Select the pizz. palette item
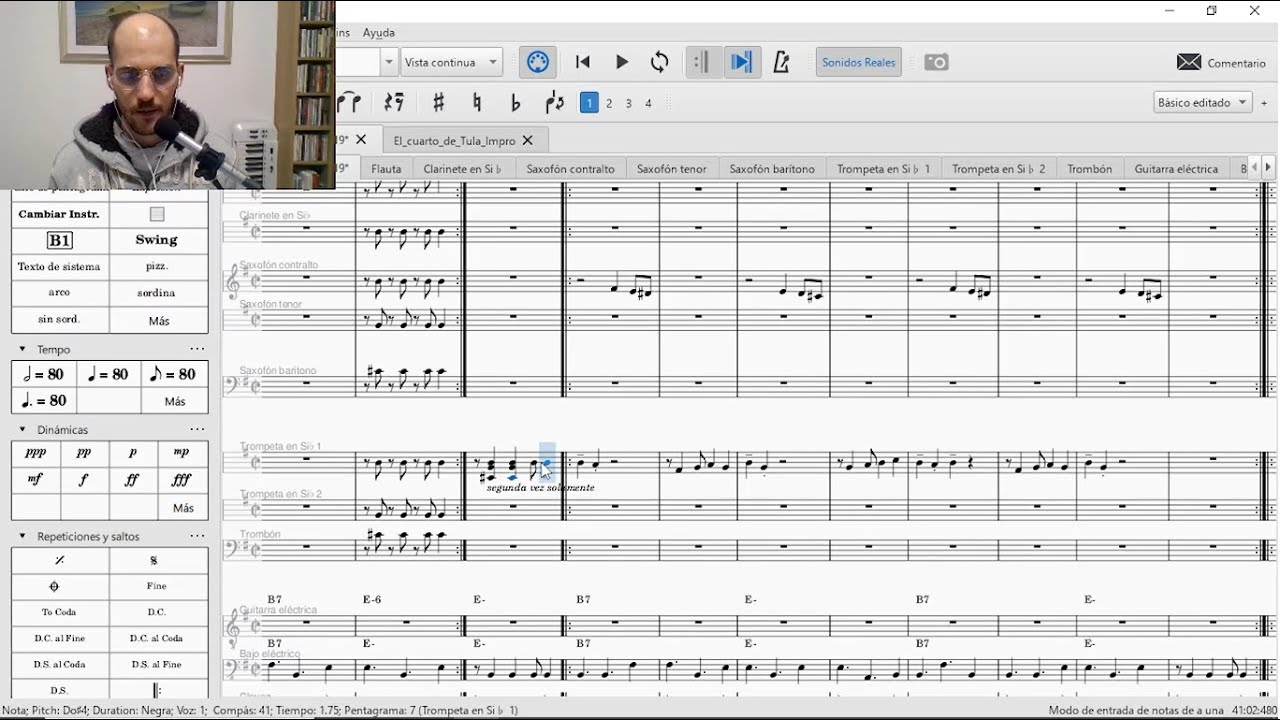 (x=157, y=267)
